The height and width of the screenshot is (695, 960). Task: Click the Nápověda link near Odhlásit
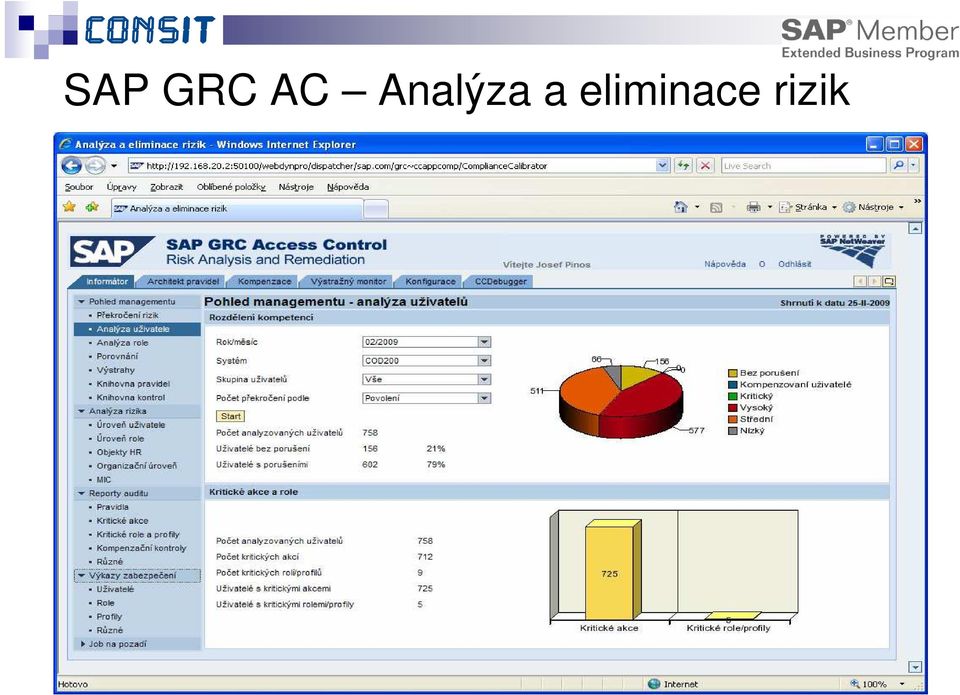pyautogui.click(x=725, y=264)
